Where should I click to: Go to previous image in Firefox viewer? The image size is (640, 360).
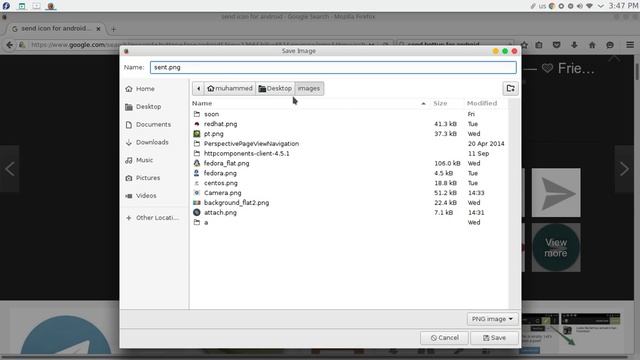[10, 169]
